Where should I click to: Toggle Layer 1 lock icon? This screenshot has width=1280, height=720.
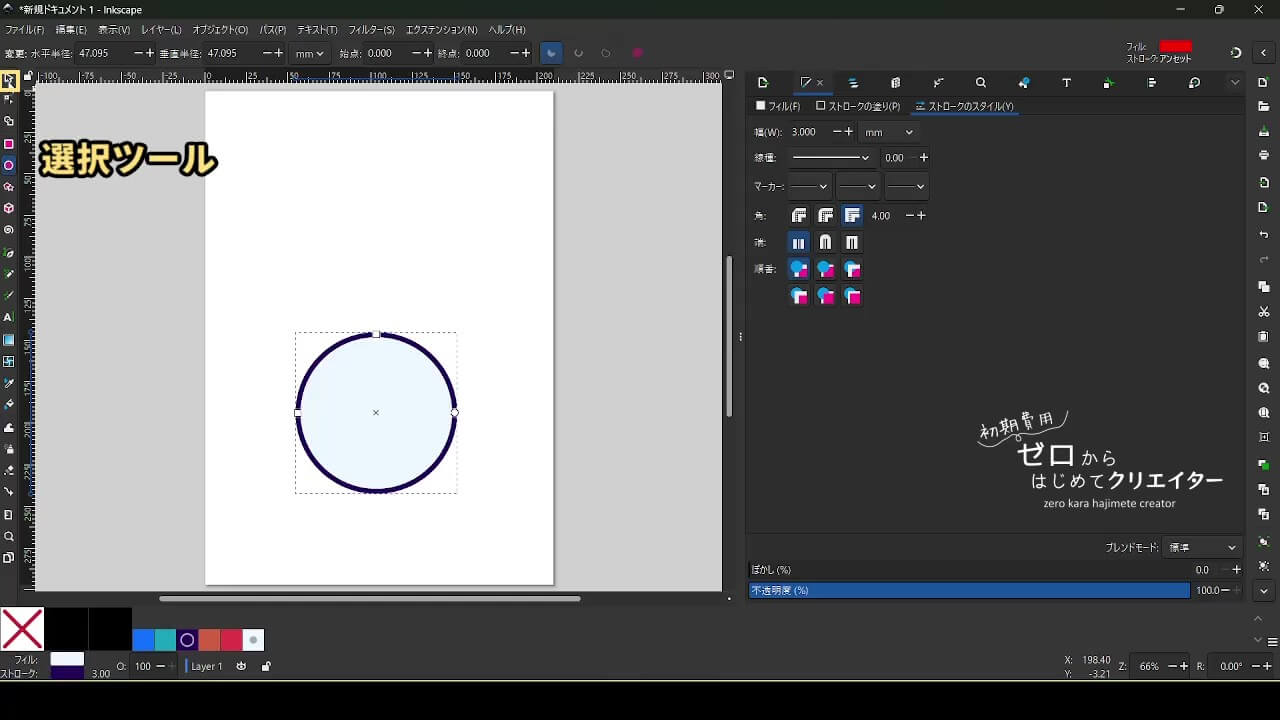pos(266,666)
